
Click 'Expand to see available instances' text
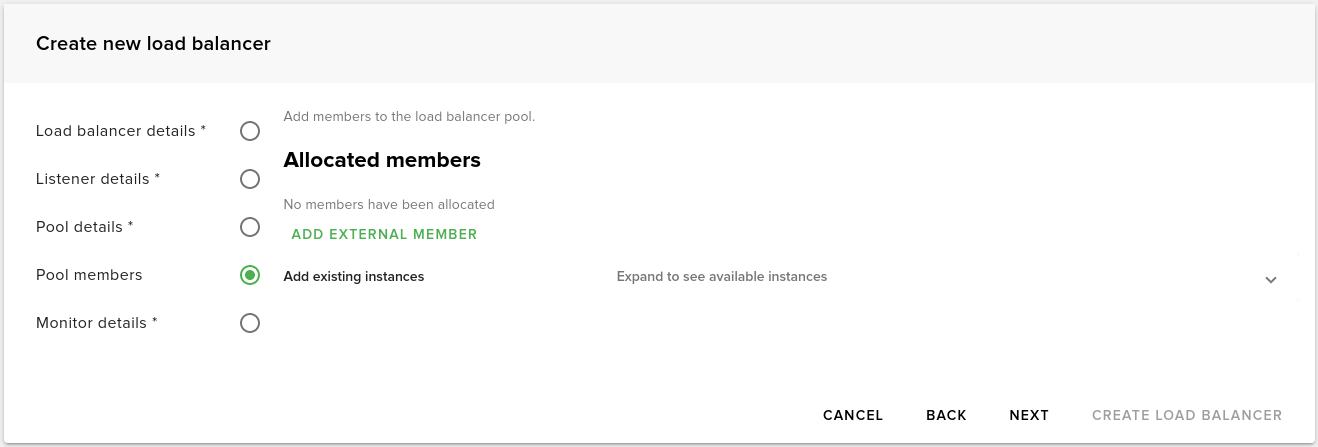click(x=721, y=276)
